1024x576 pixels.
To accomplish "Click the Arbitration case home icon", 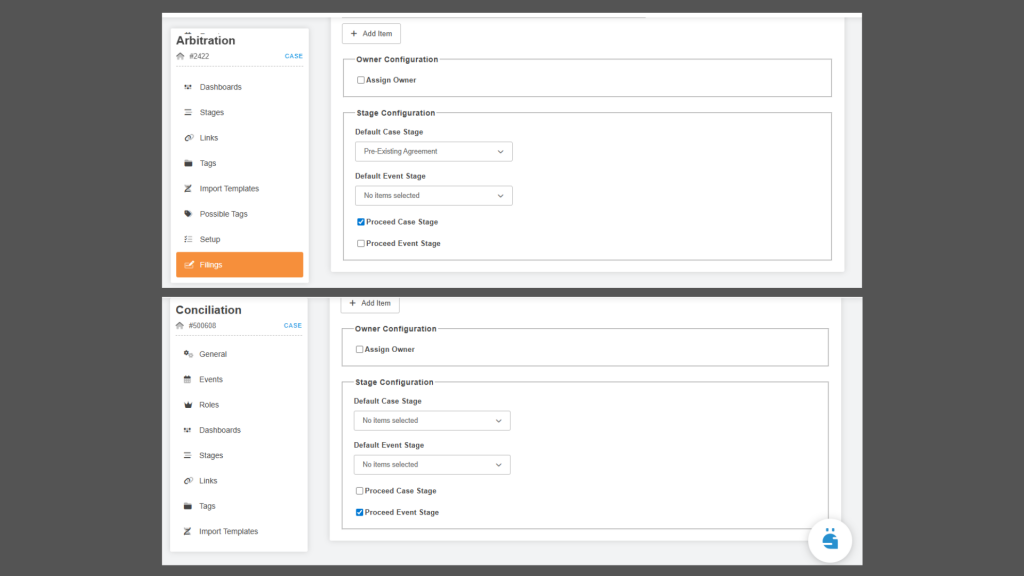I will [x=180, y=56].
